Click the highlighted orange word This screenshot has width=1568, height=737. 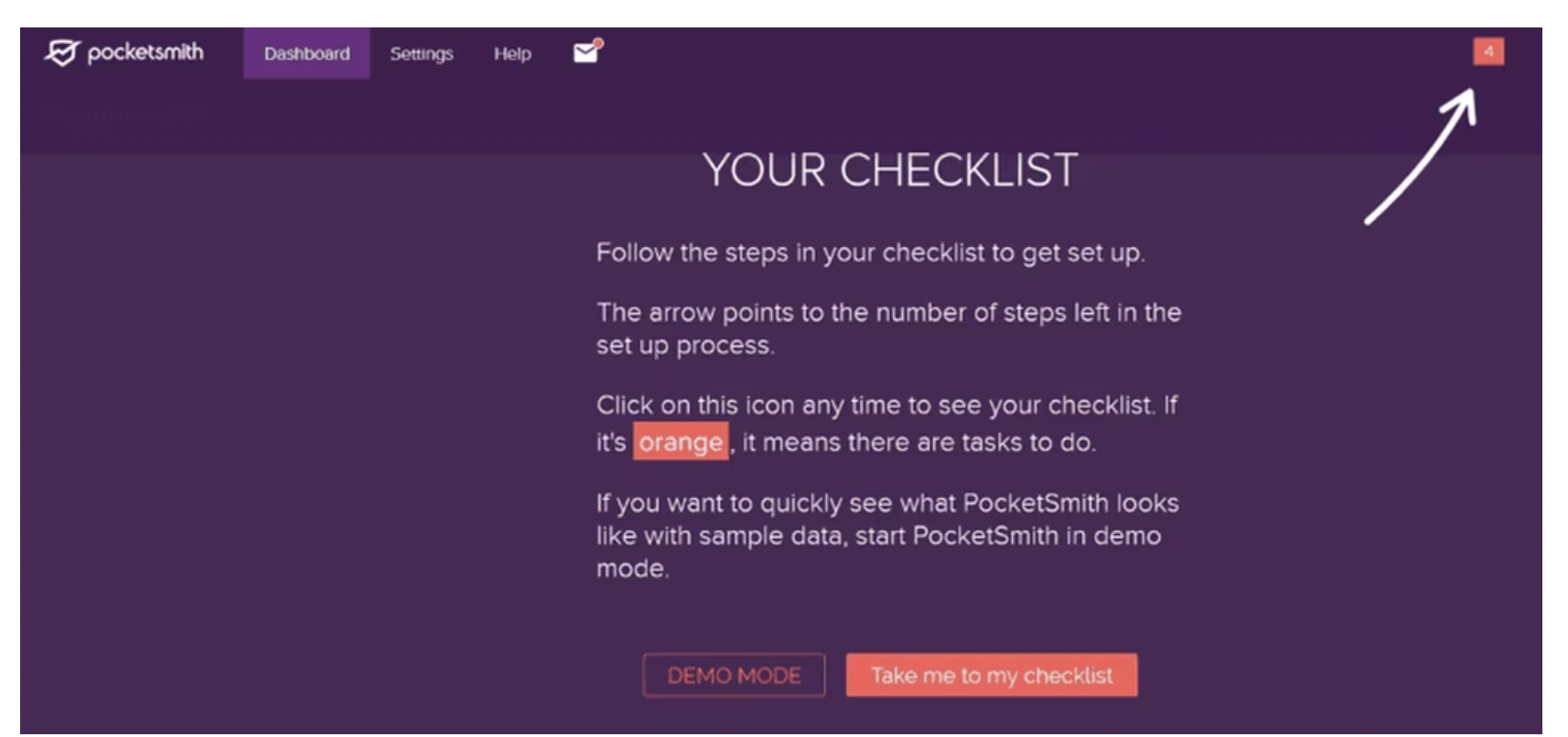click(x=681, y=442)
